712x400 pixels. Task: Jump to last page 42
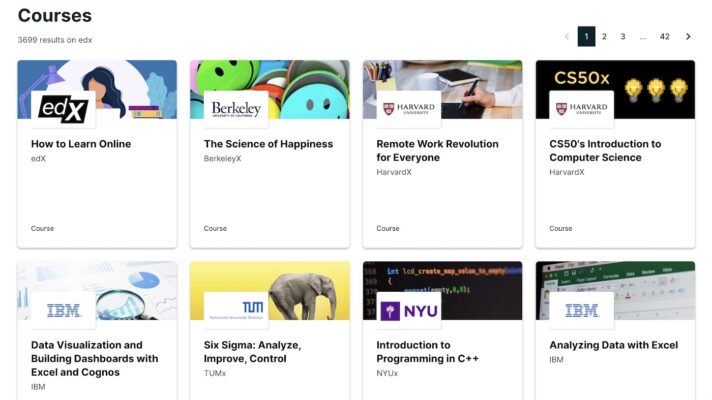point(664,36)
